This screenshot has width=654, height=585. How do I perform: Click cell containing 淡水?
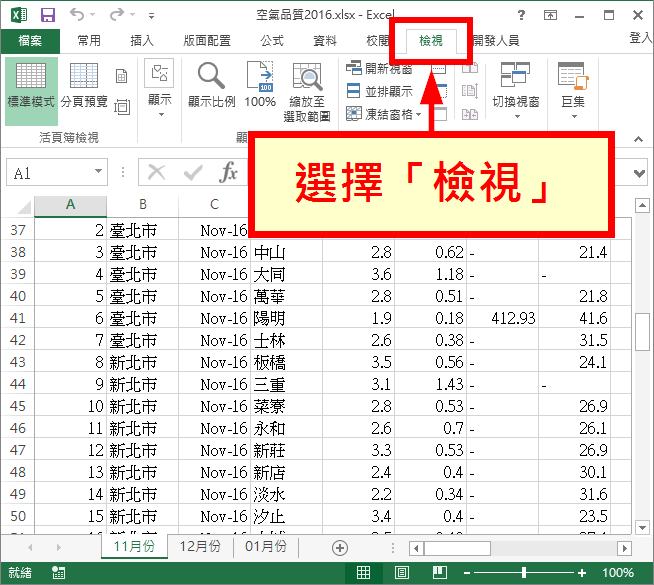coord(286,495)
